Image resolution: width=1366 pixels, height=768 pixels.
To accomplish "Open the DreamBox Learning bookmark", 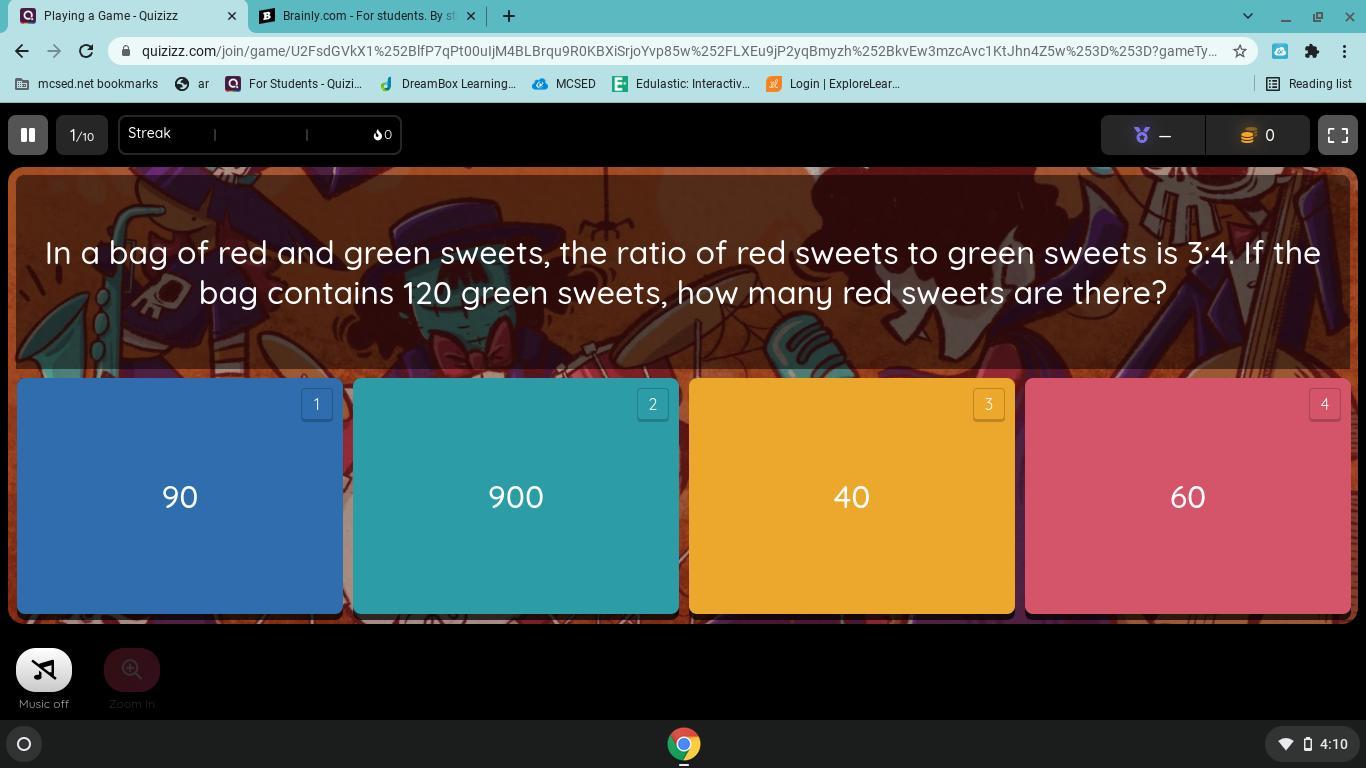I will coord(447,84).
